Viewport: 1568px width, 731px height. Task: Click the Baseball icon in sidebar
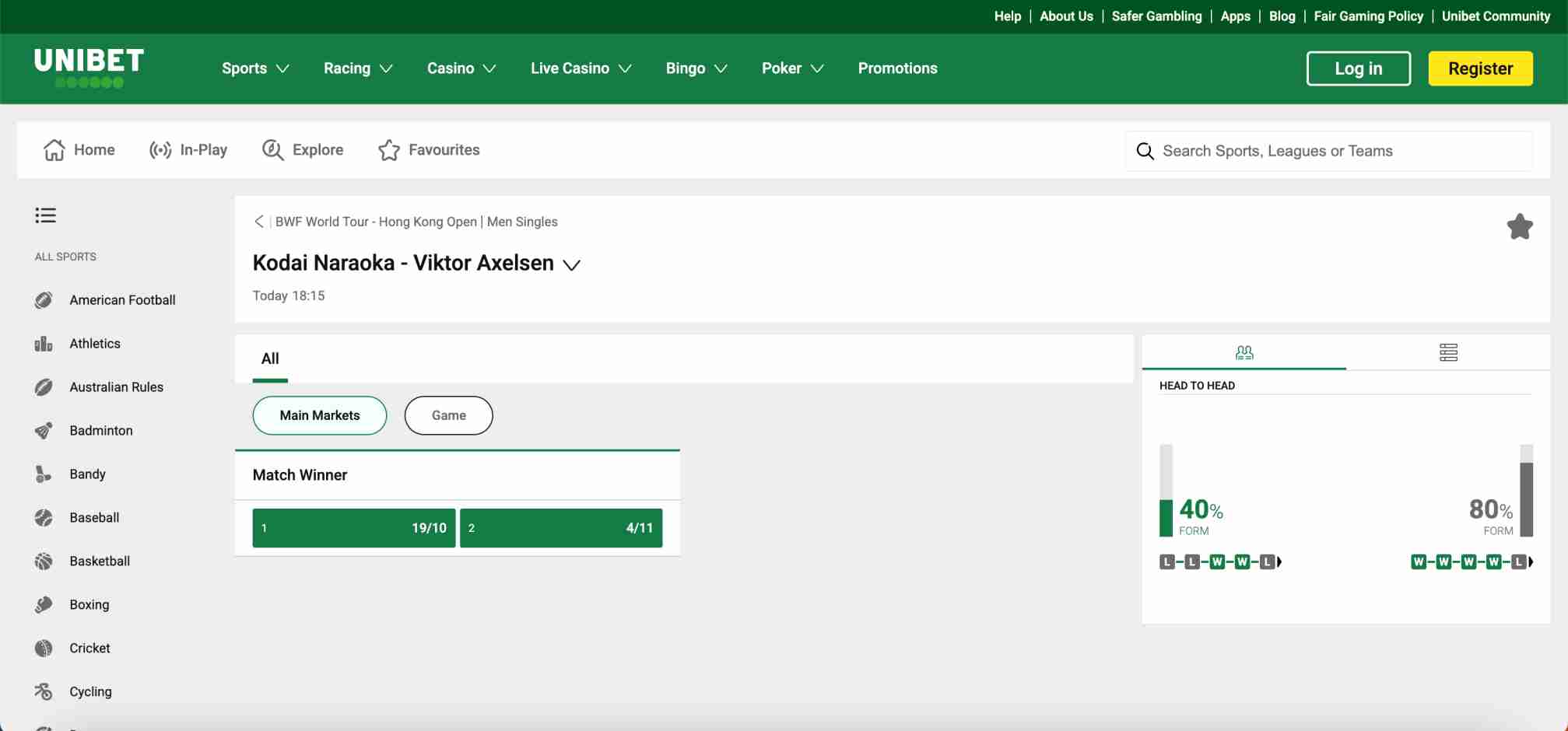[x=44, y=518]
